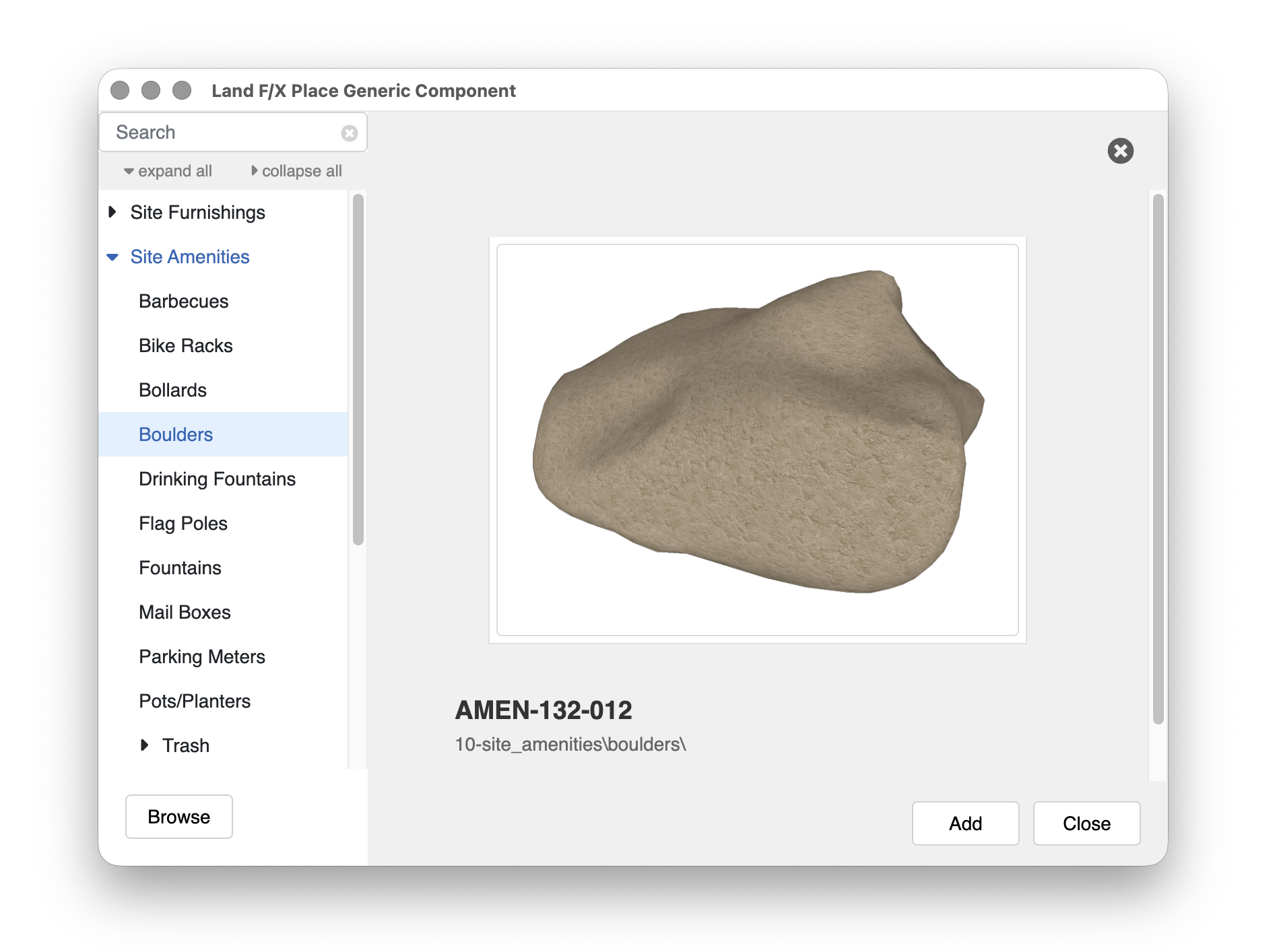The image size is (1277, 952).
Task: Select the Boulders category
Action: (x=223, y=434)
